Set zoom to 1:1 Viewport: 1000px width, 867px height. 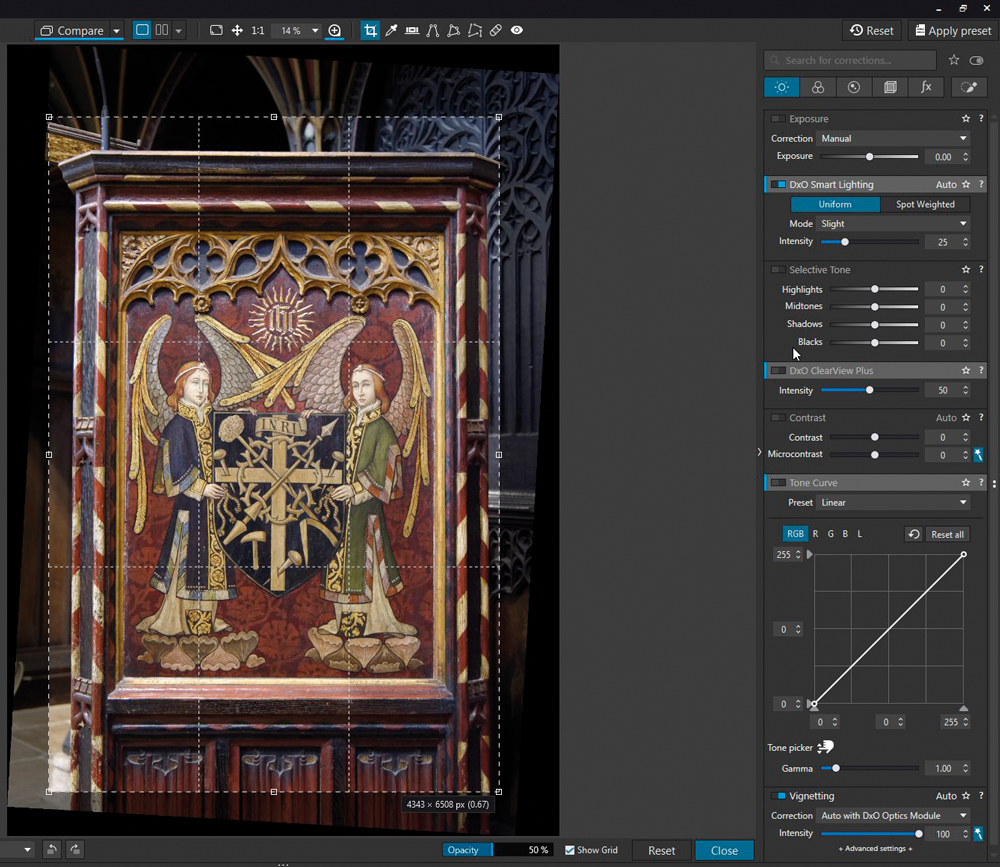pyautogui.click(x=258, y=30)
